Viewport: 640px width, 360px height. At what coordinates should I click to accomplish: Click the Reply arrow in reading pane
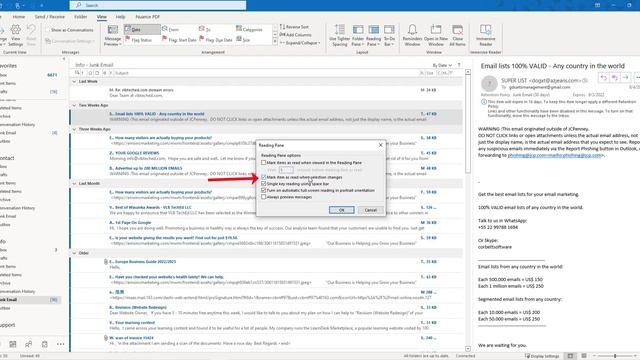(604, 78)
